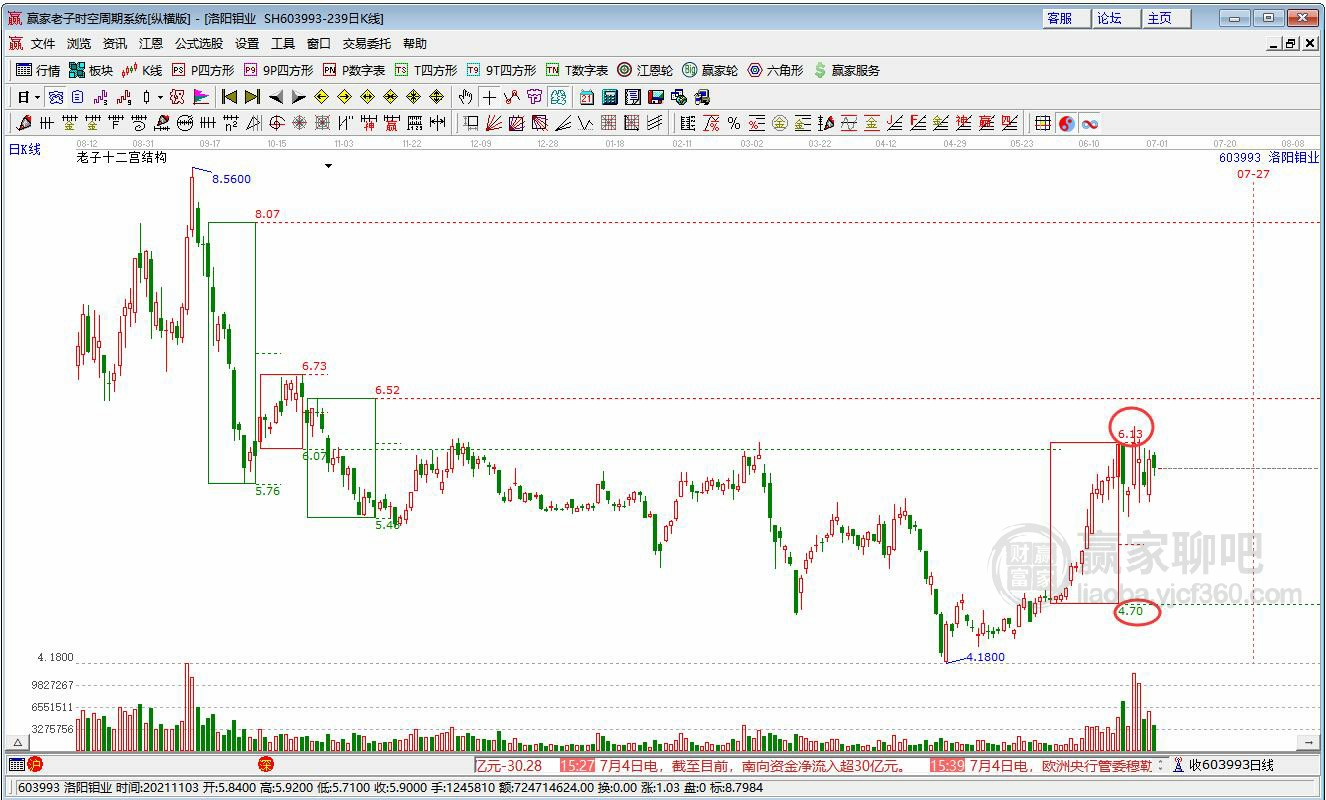This screenshot has width=1326, height=800.
Task: Switch to the K线 chart view
Action: 142,70
